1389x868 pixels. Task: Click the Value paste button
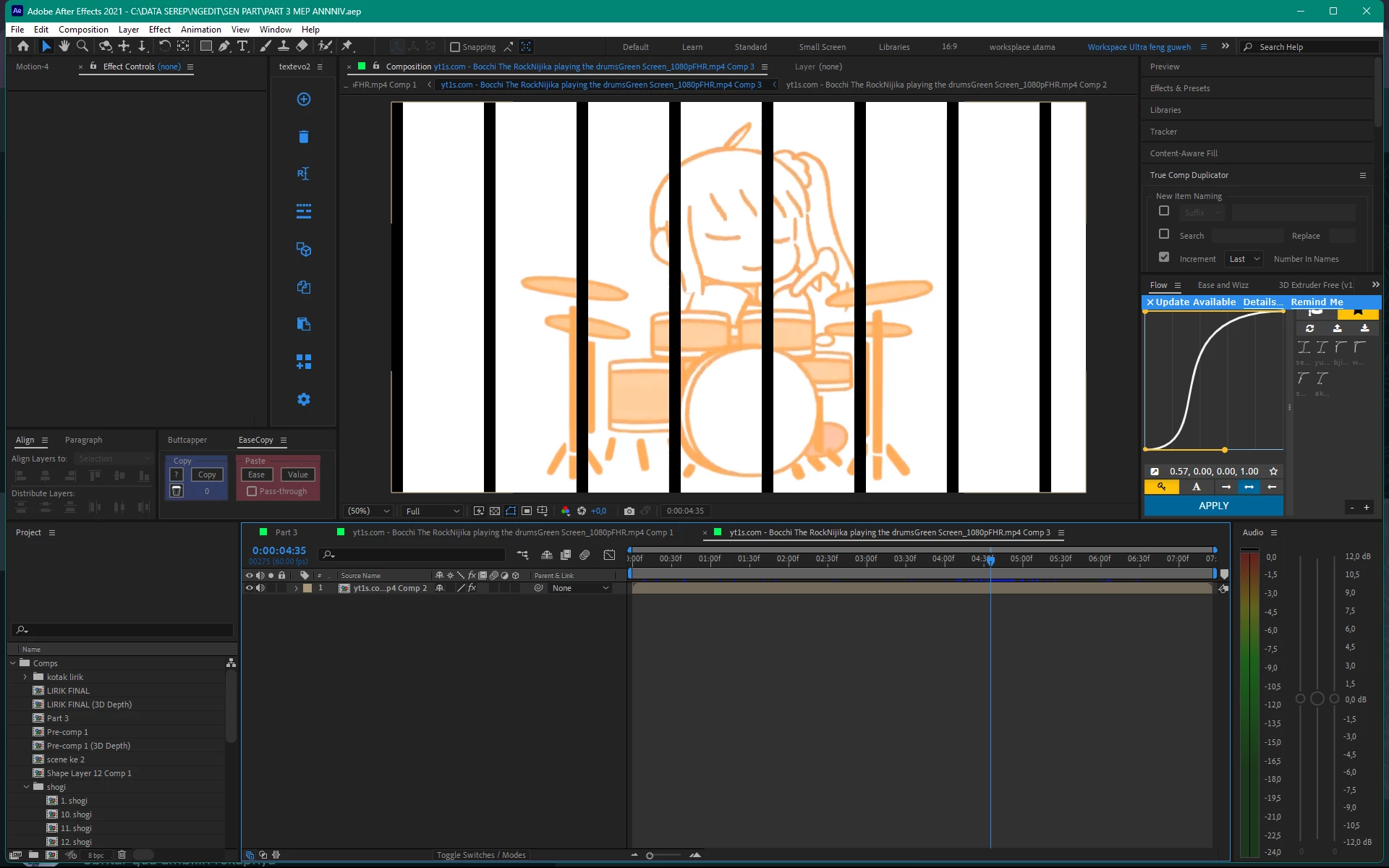(x=298, y=475)
